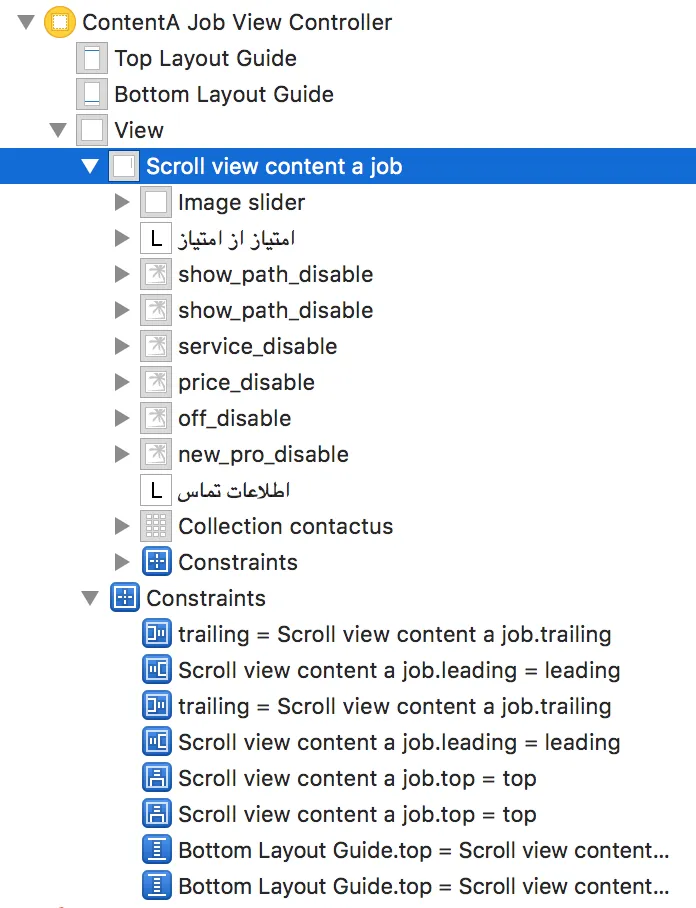Viewport: 696px width, 908px height.
Task: Click the service_disable image view icon
Action: click(156, 346)
